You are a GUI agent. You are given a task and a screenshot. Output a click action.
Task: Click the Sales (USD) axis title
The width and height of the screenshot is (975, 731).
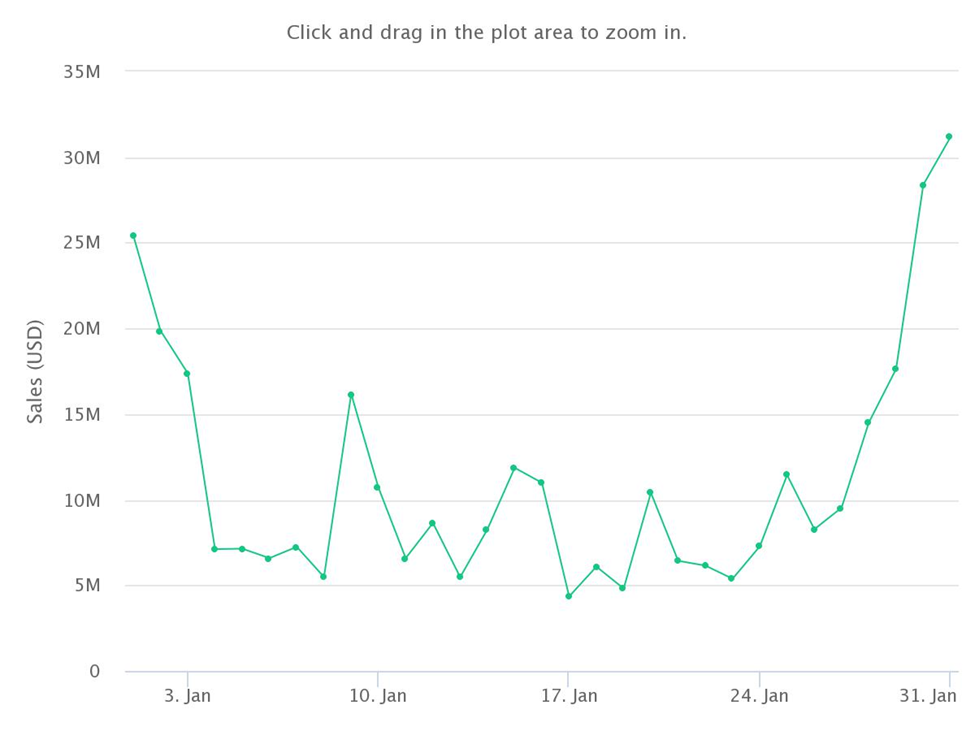(x=35, y=372)
